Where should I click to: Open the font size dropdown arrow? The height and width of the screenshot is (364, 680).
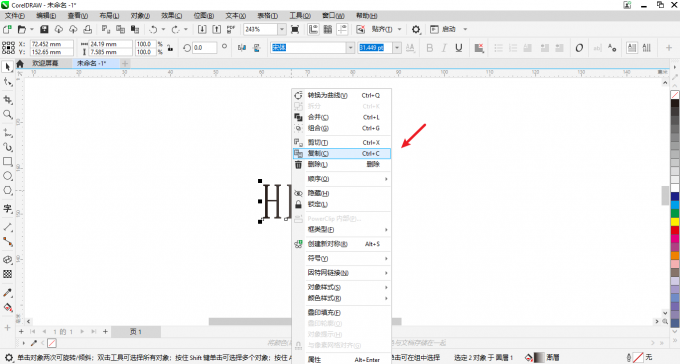[x=397, y=48]
